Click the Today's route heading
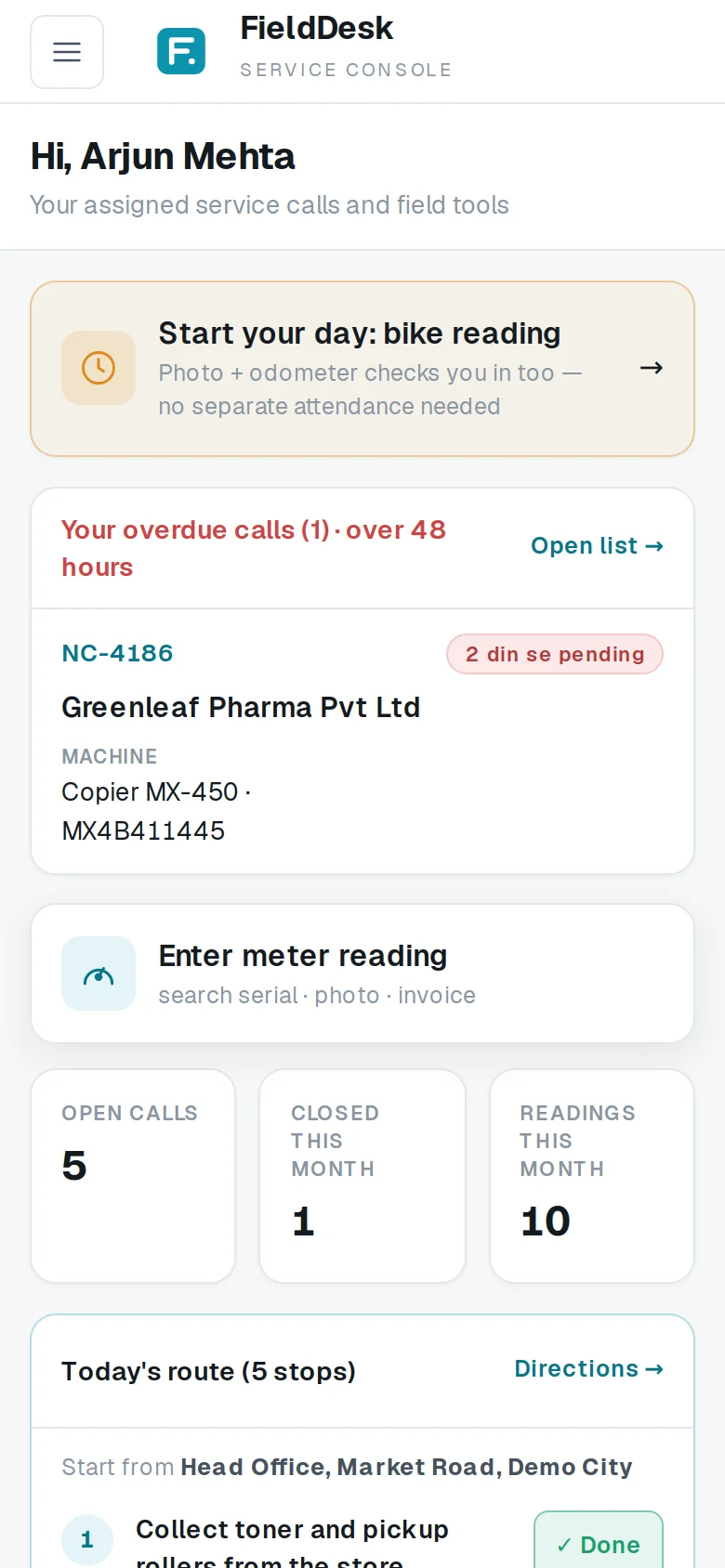Image resolution: width=725 pixels, height=1568 pixels. pyautogui.click(x=208, y=1371)
